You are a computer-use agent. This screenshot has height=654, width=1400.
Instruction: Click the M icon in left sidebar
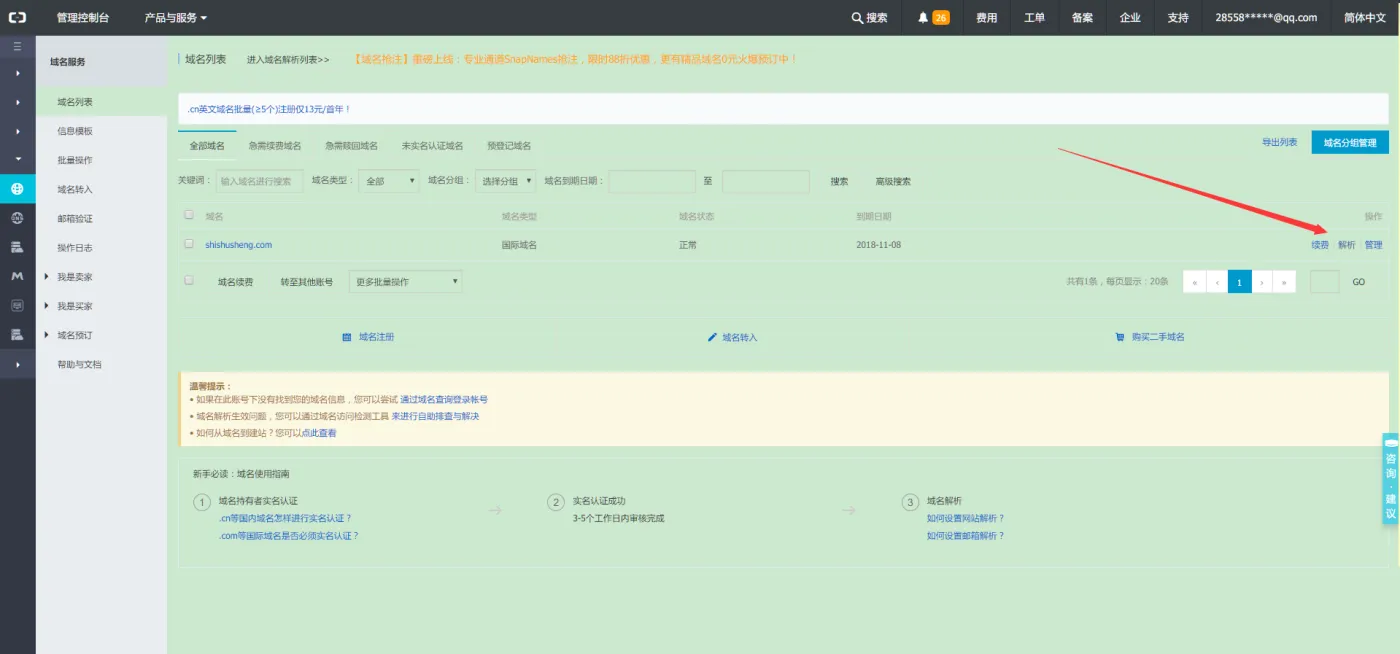pyautogui.click(x=17, y=276)
